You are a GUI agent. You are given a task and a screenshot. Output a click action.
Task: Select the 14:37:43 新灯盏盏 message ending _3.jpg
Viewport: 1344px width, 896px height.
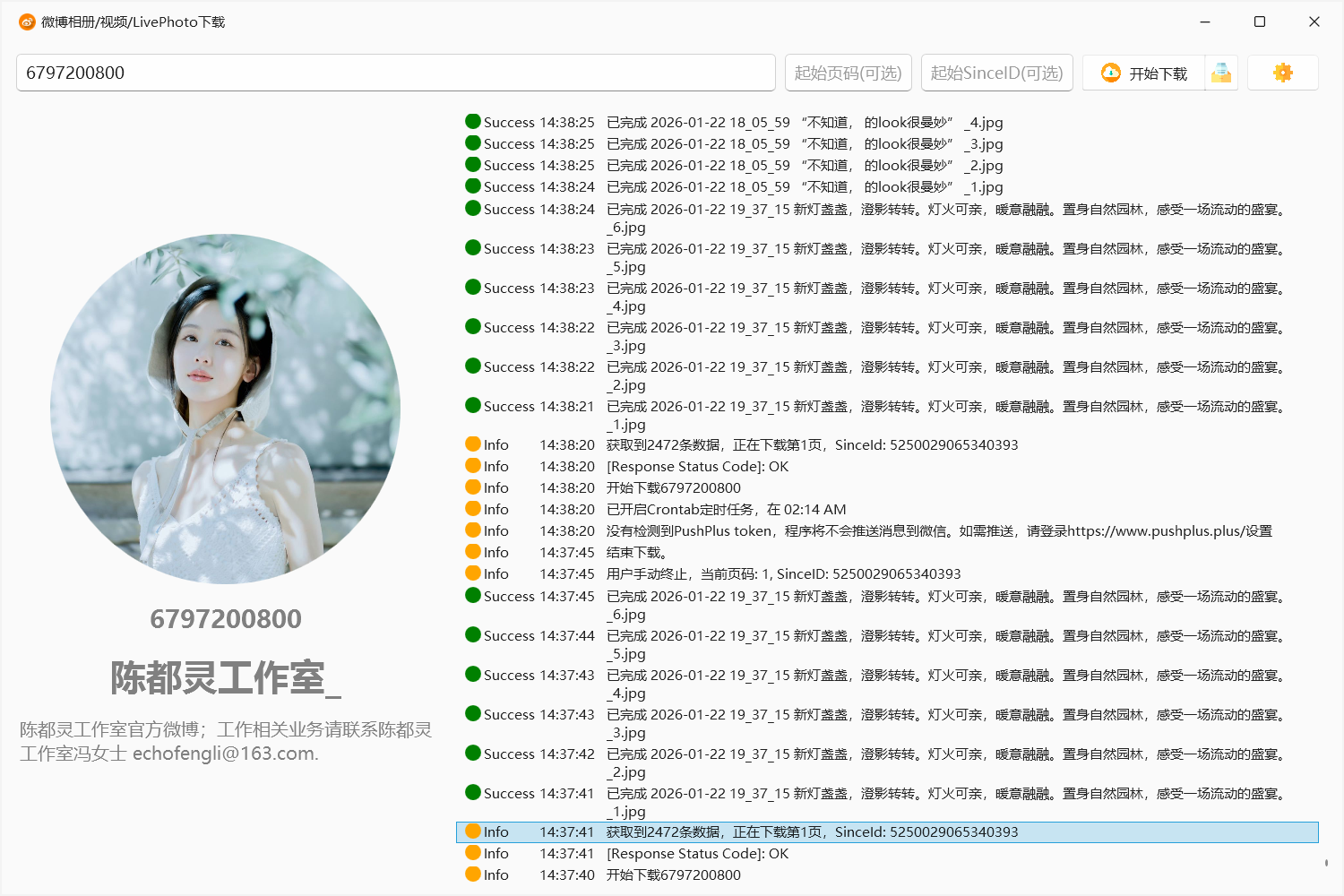click(946, 724)
